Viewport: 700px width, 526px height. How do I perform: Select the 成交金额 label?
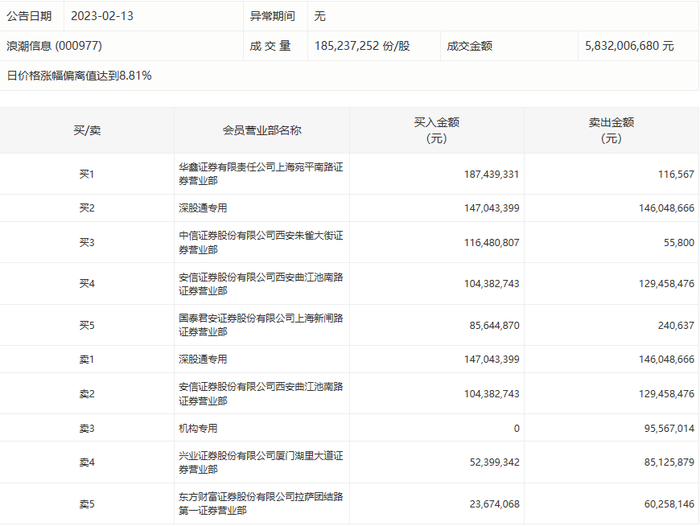(x=469, y=46)
